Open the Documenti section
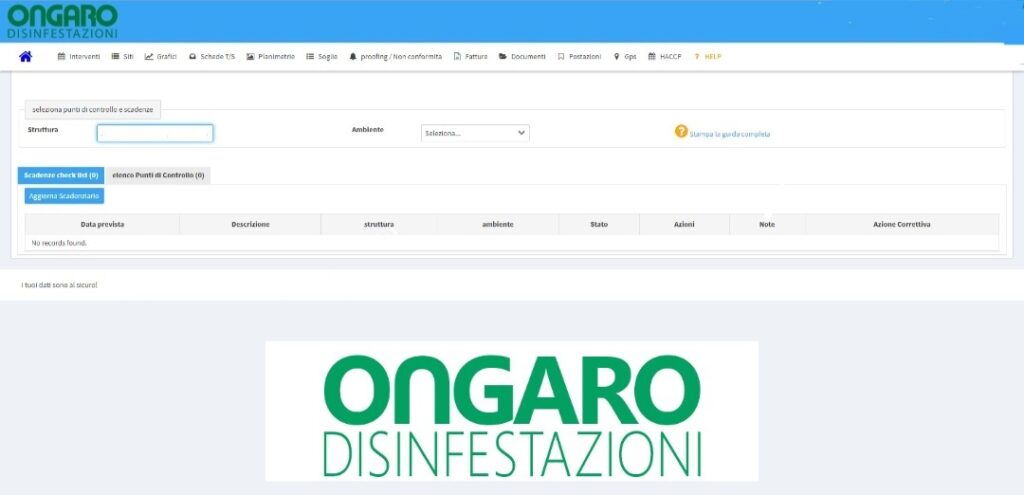The height and width of the screenshot is (495, 1024). [522, 57]
